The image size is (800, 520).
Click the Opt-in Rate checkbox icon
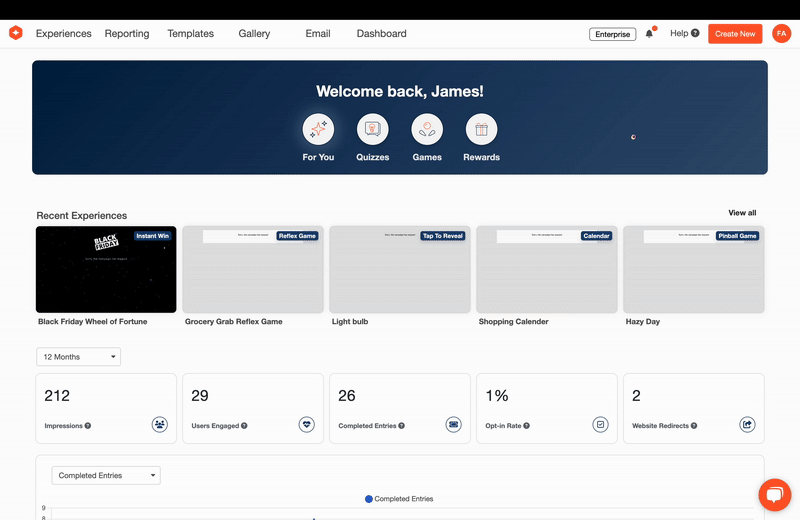coord(600,425)
